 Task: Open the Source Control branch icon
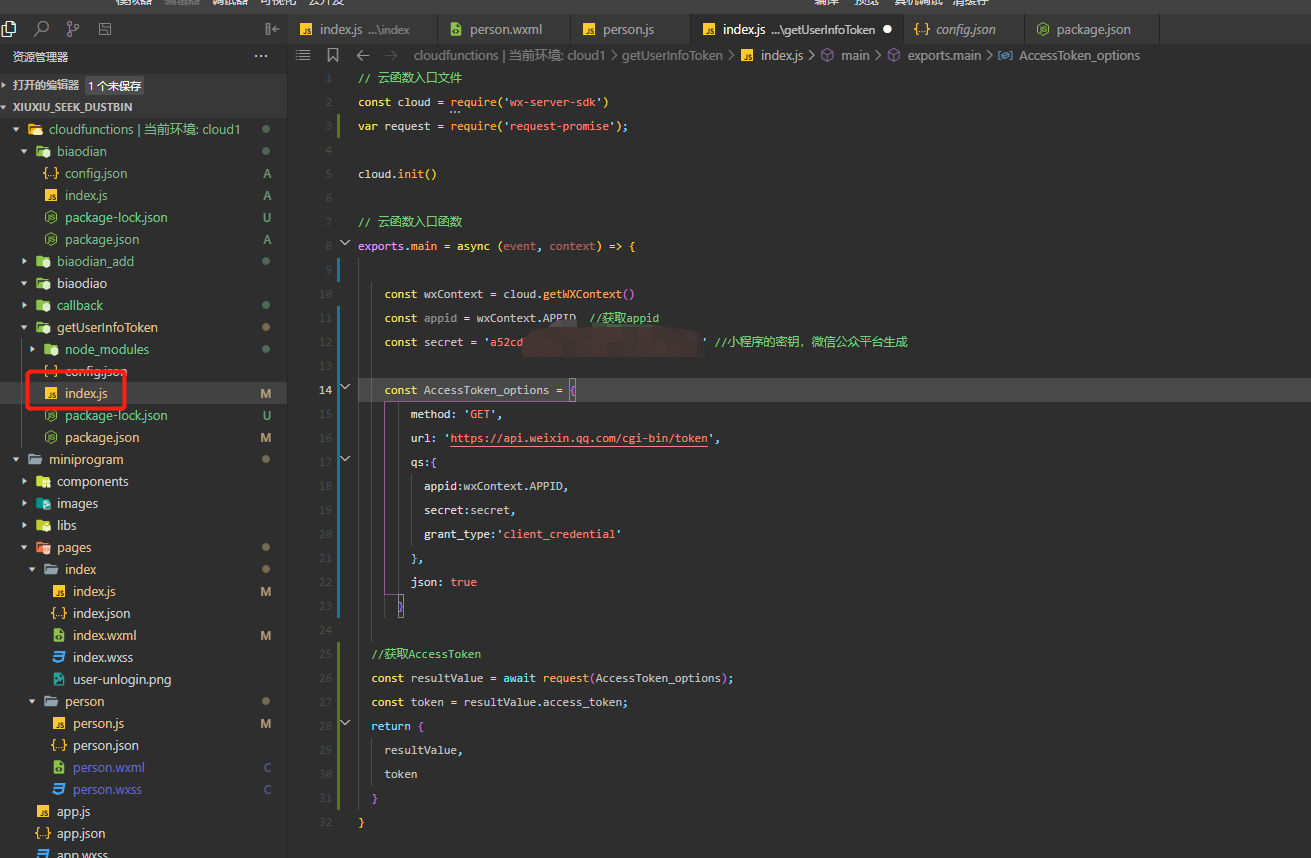73,29
